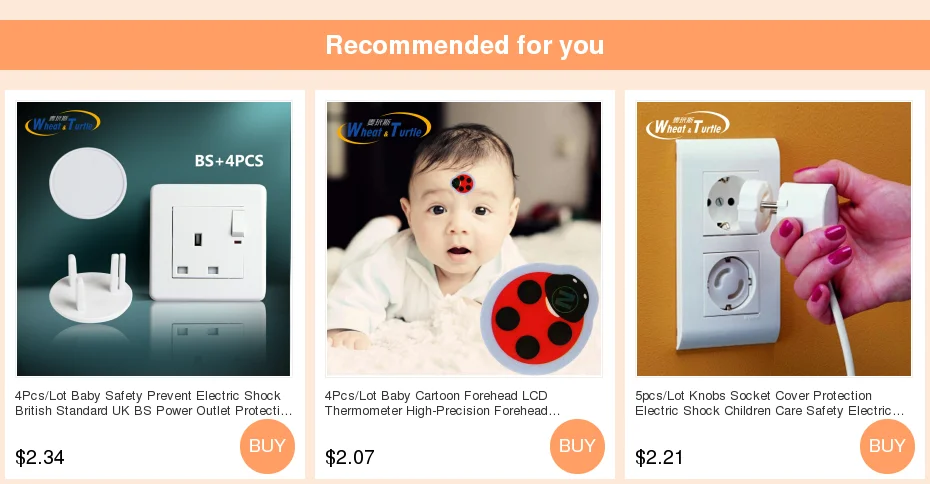Click the $2.07 price label
930x484 pixels.
click(350, 457)
